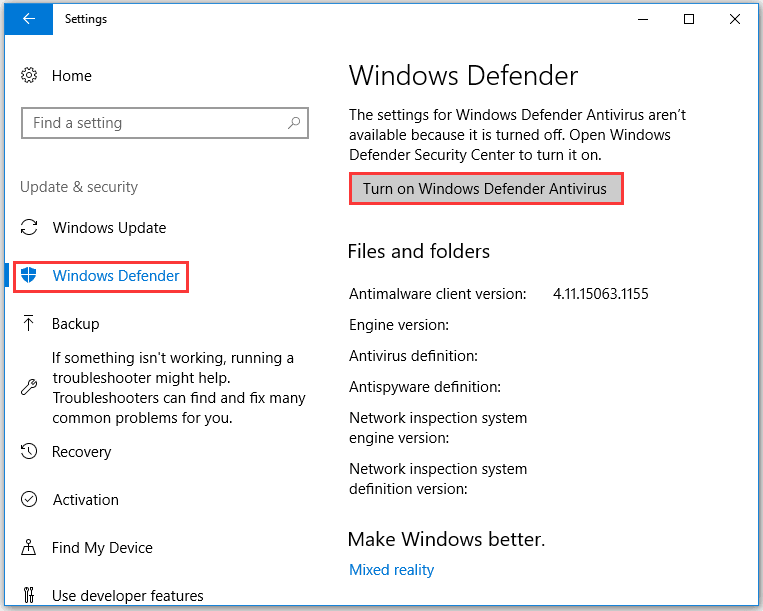Minimize the Settings window

point(643,19)
